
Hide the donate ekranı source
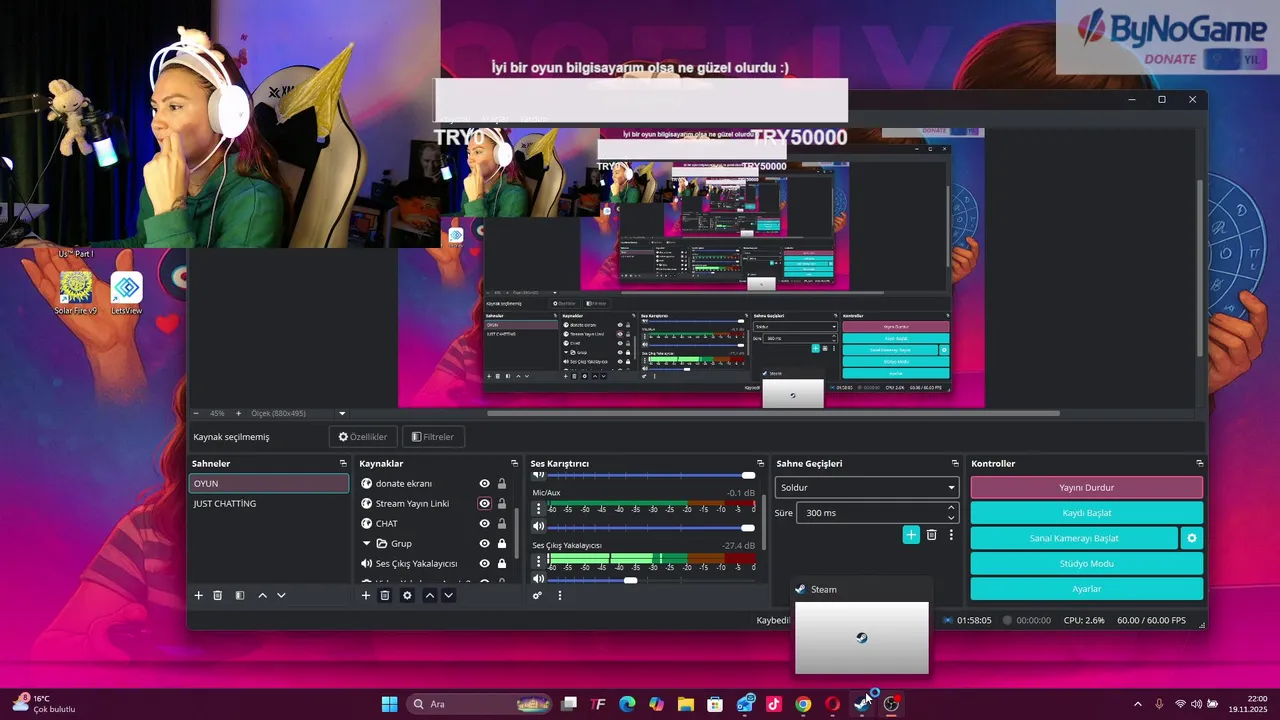pos(485,484)
